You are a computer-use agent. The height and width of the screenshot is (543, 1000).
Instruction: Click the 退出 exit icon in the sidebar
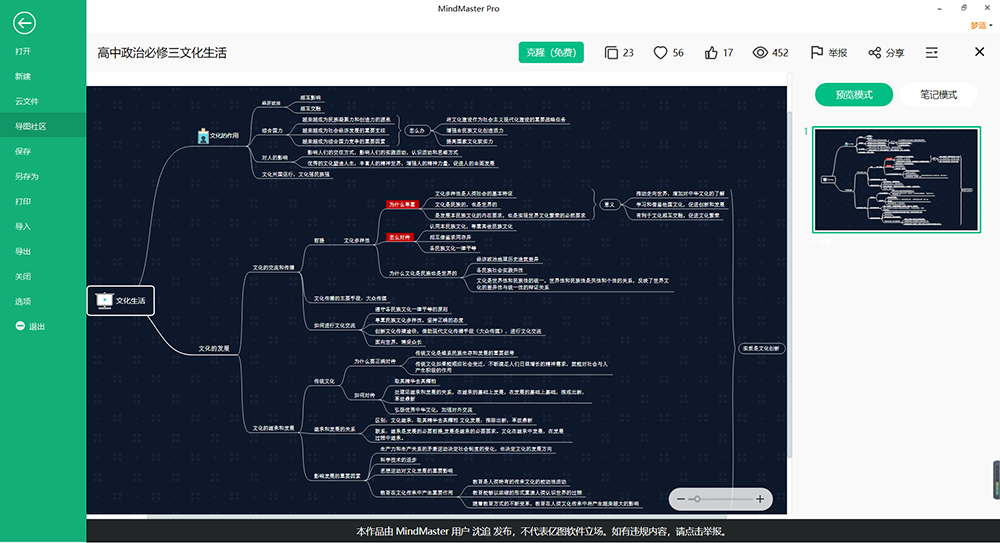point(20,326)
